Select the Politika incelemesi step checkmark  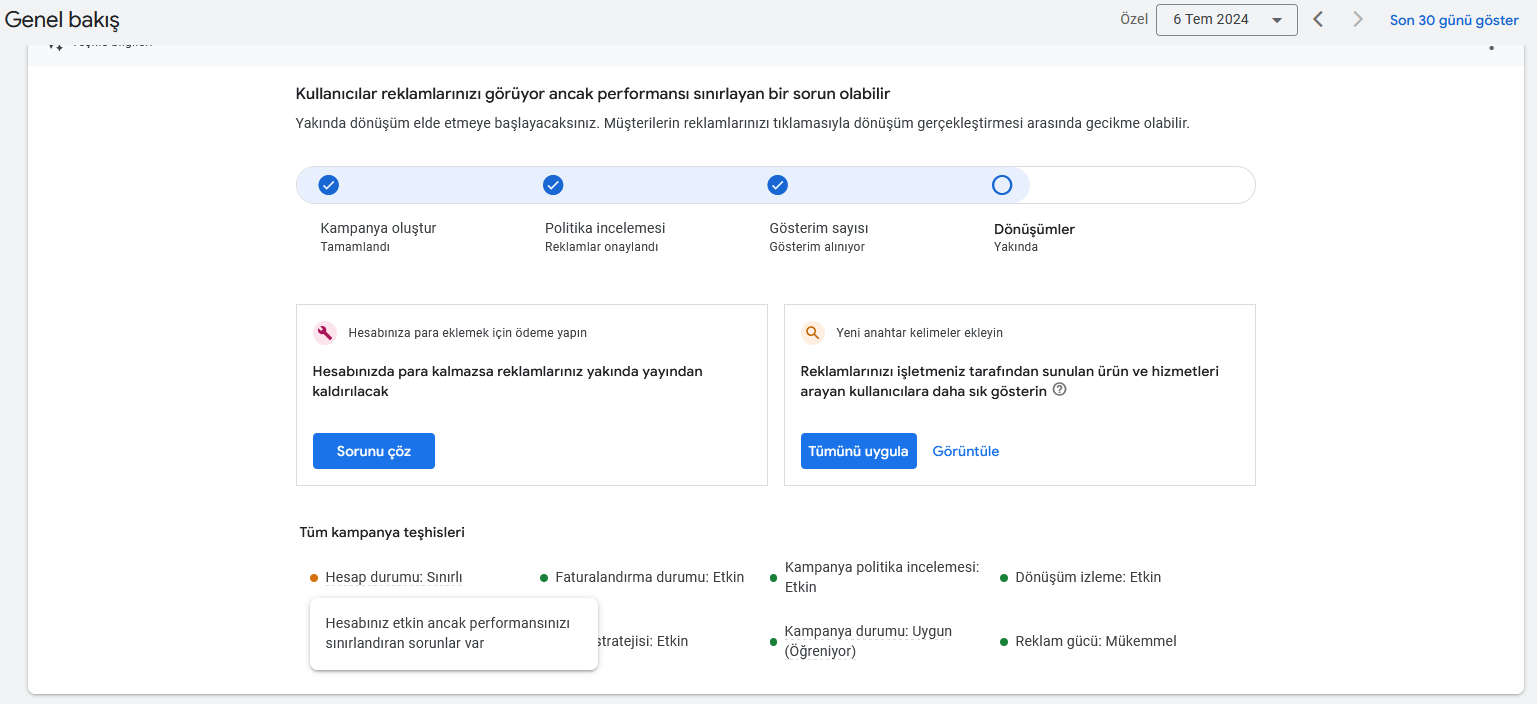[x=553, y=185]
